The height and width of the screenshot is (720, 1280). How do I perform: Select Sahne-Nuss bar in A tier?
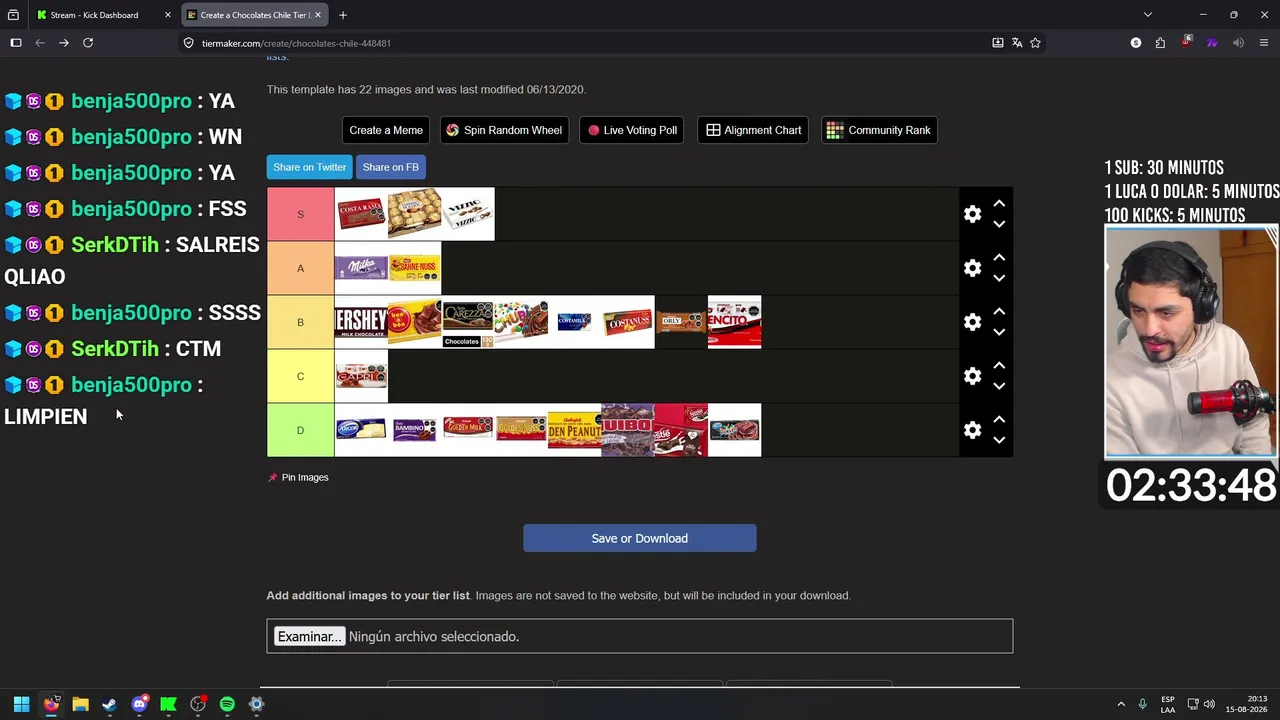414,268
